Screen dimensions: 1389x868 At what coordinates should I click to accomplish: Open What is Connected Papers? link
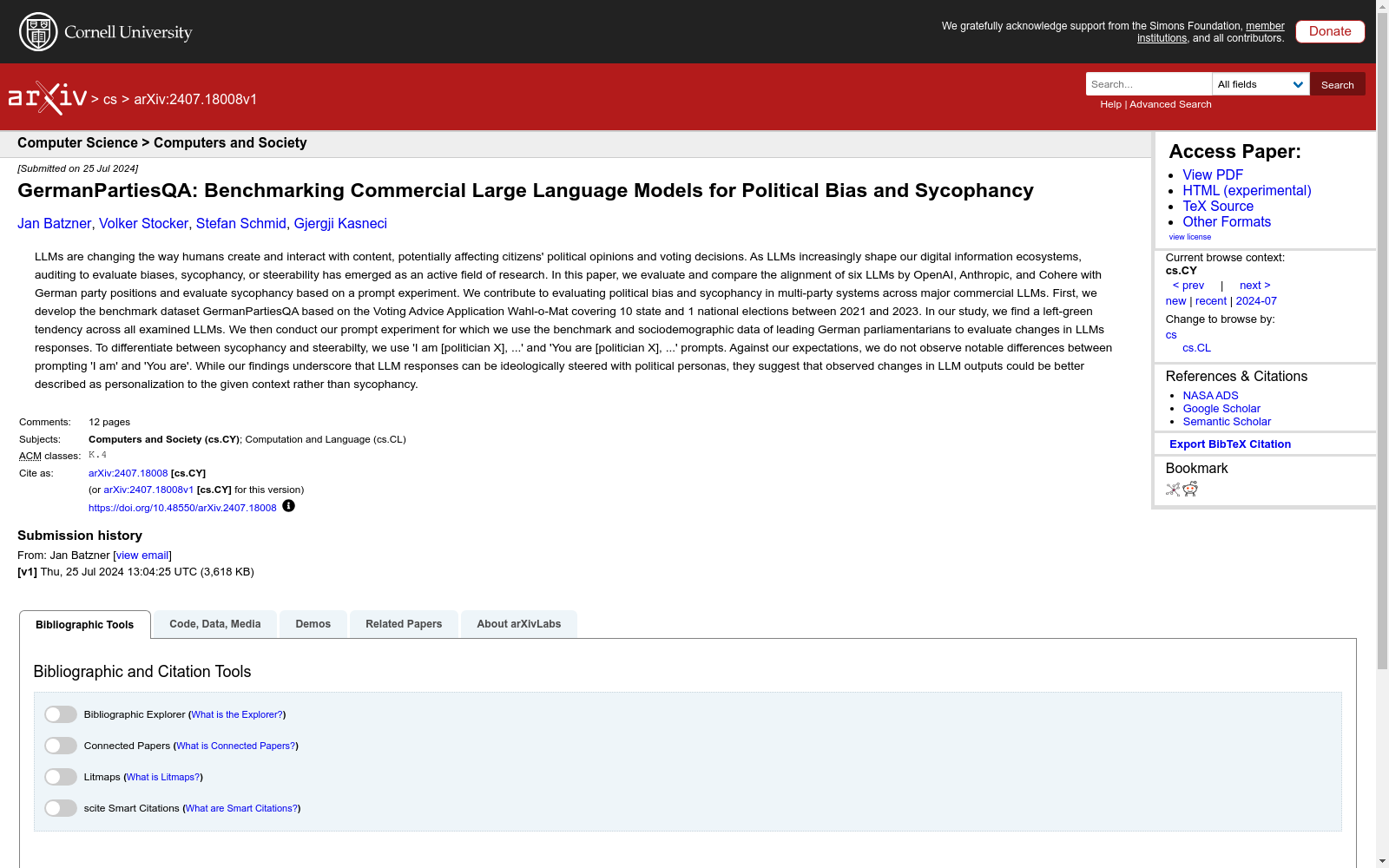tap(236, 746)
